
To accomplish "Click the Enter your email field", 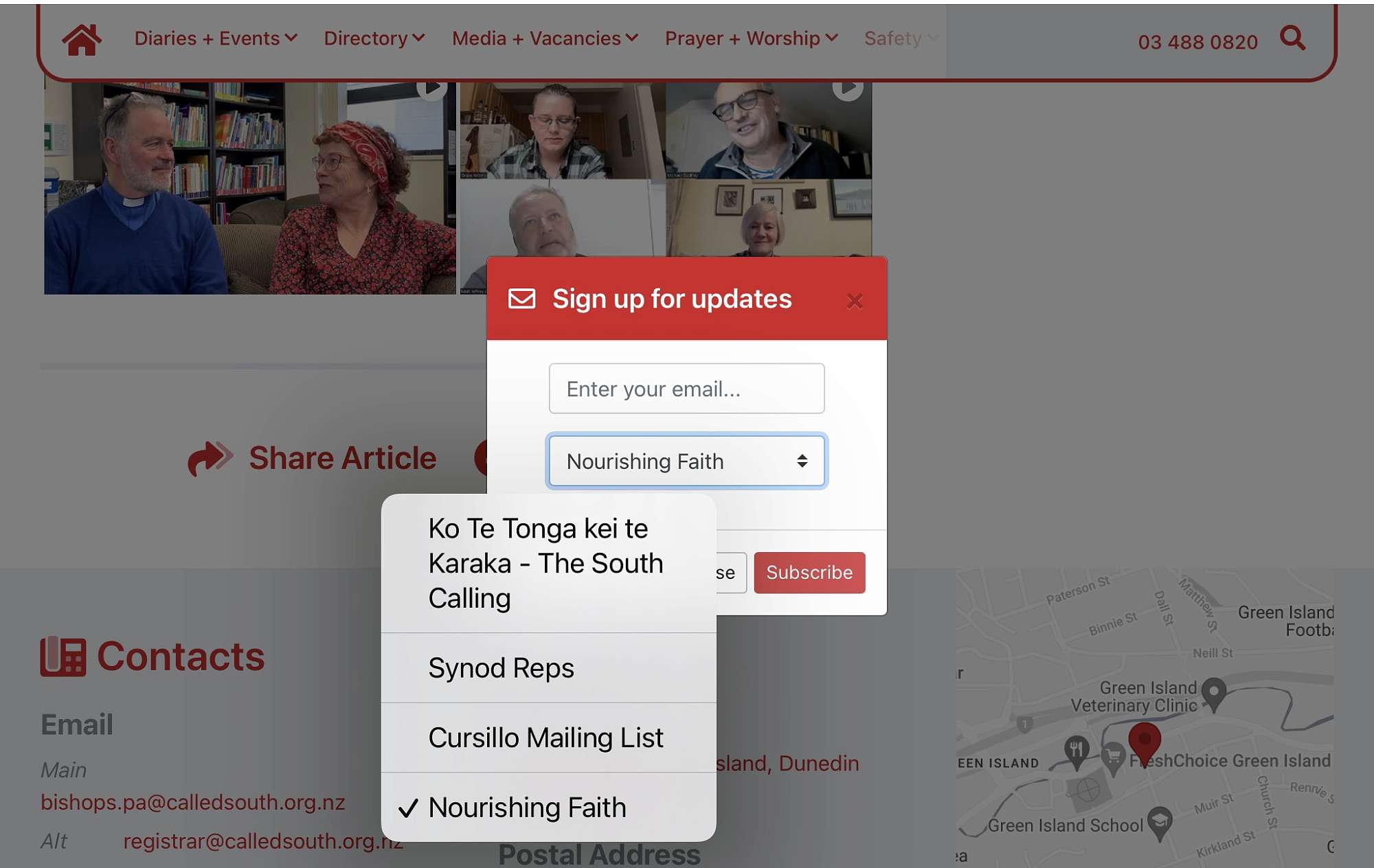I will pyautogui.click(x=686, y=389).
